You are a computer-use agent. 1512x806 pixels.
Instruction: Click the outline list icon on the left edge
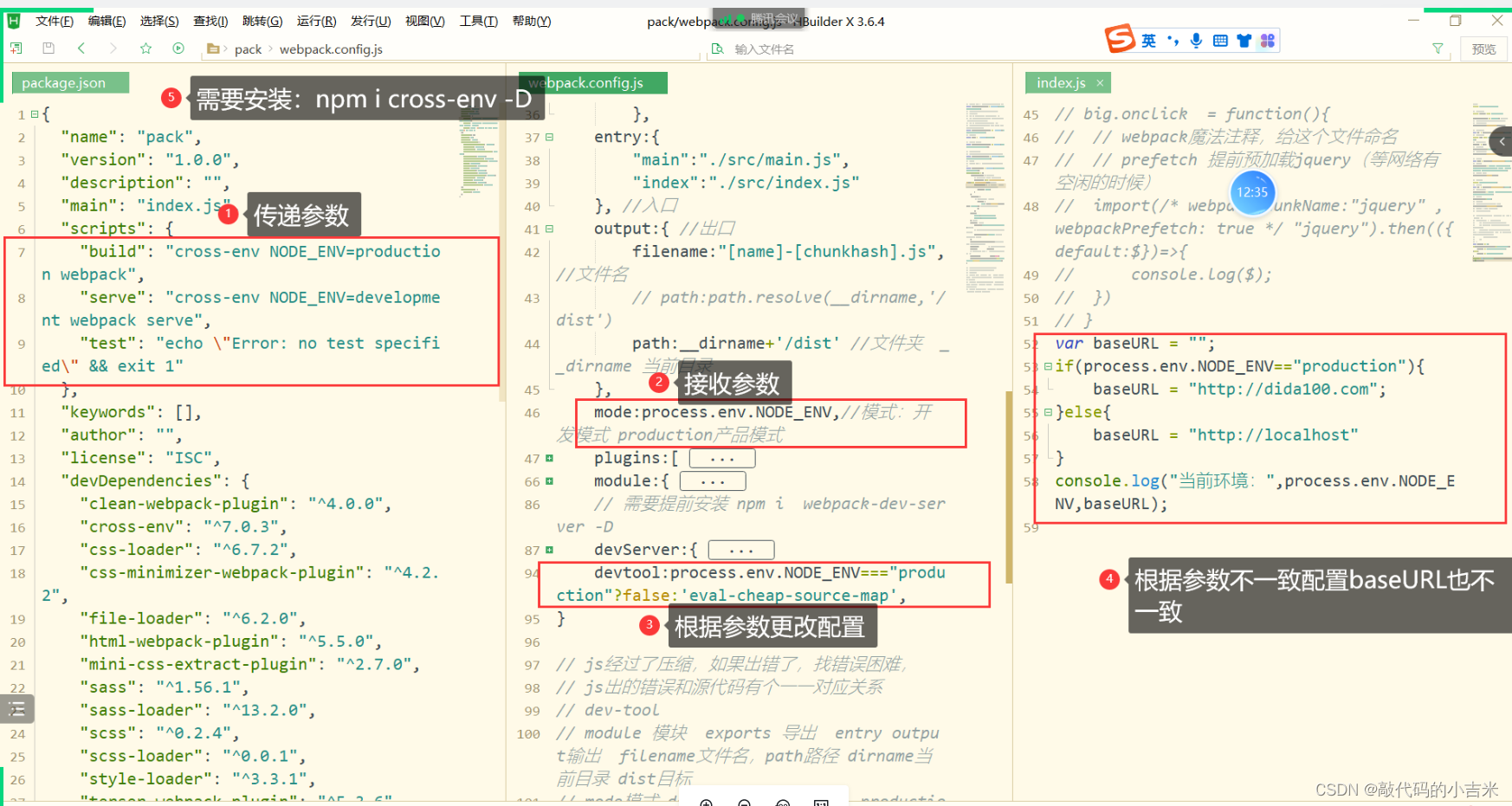tap(16, 710)
